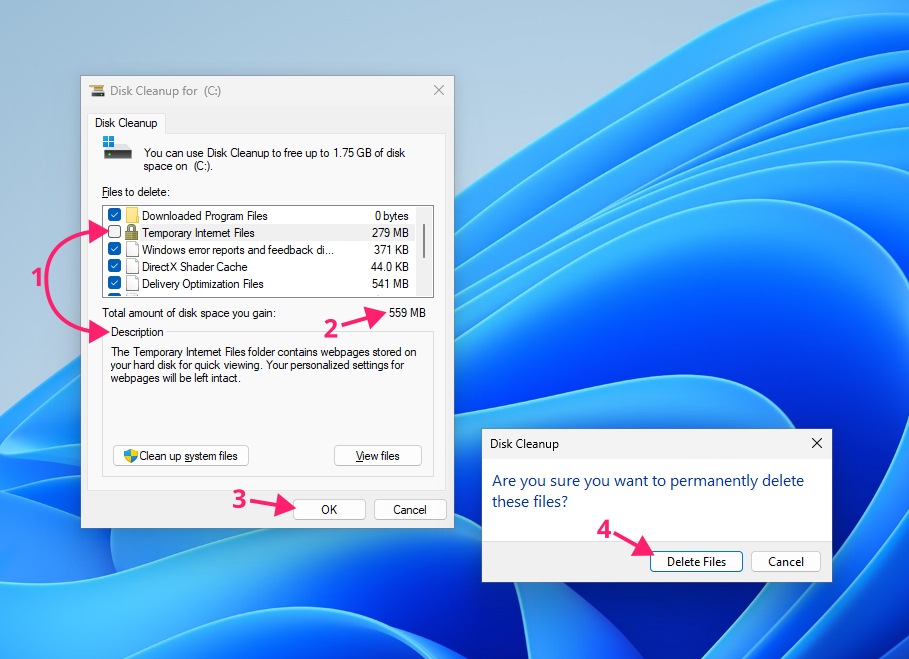Viewport: 909px width, 659px height.
Task: Click the 0 bytes size value
Action: tap(392, 216)
